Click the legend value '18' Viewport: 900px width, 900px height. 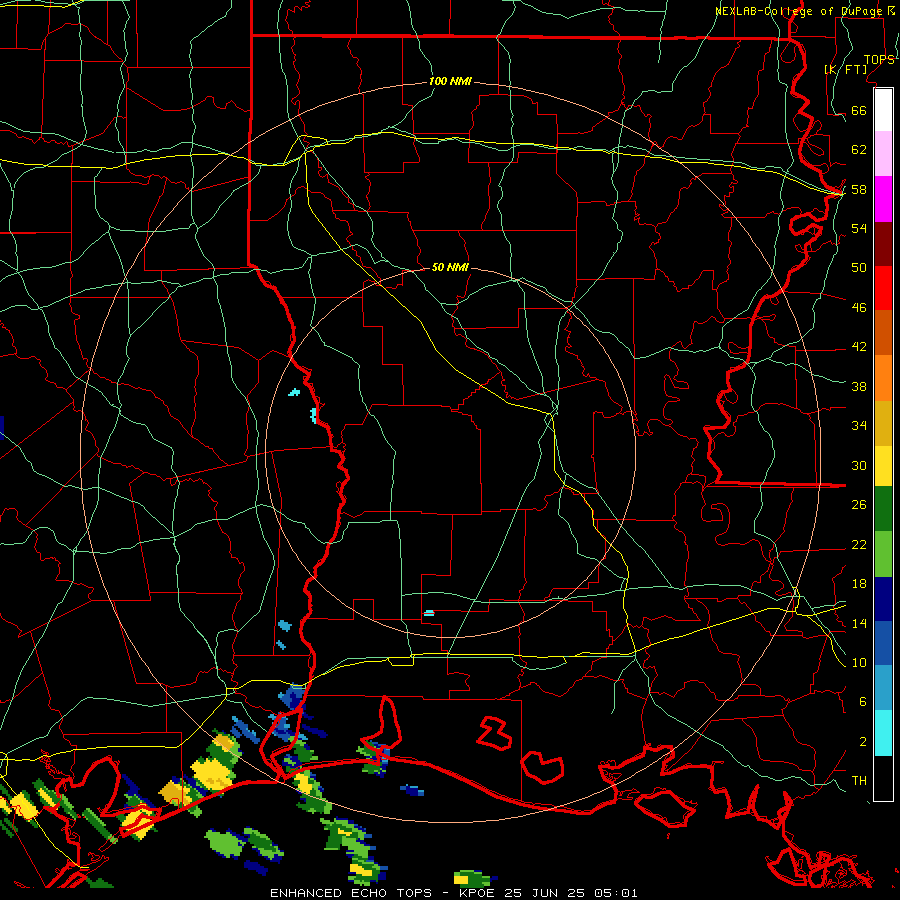(x=859, y=584)
